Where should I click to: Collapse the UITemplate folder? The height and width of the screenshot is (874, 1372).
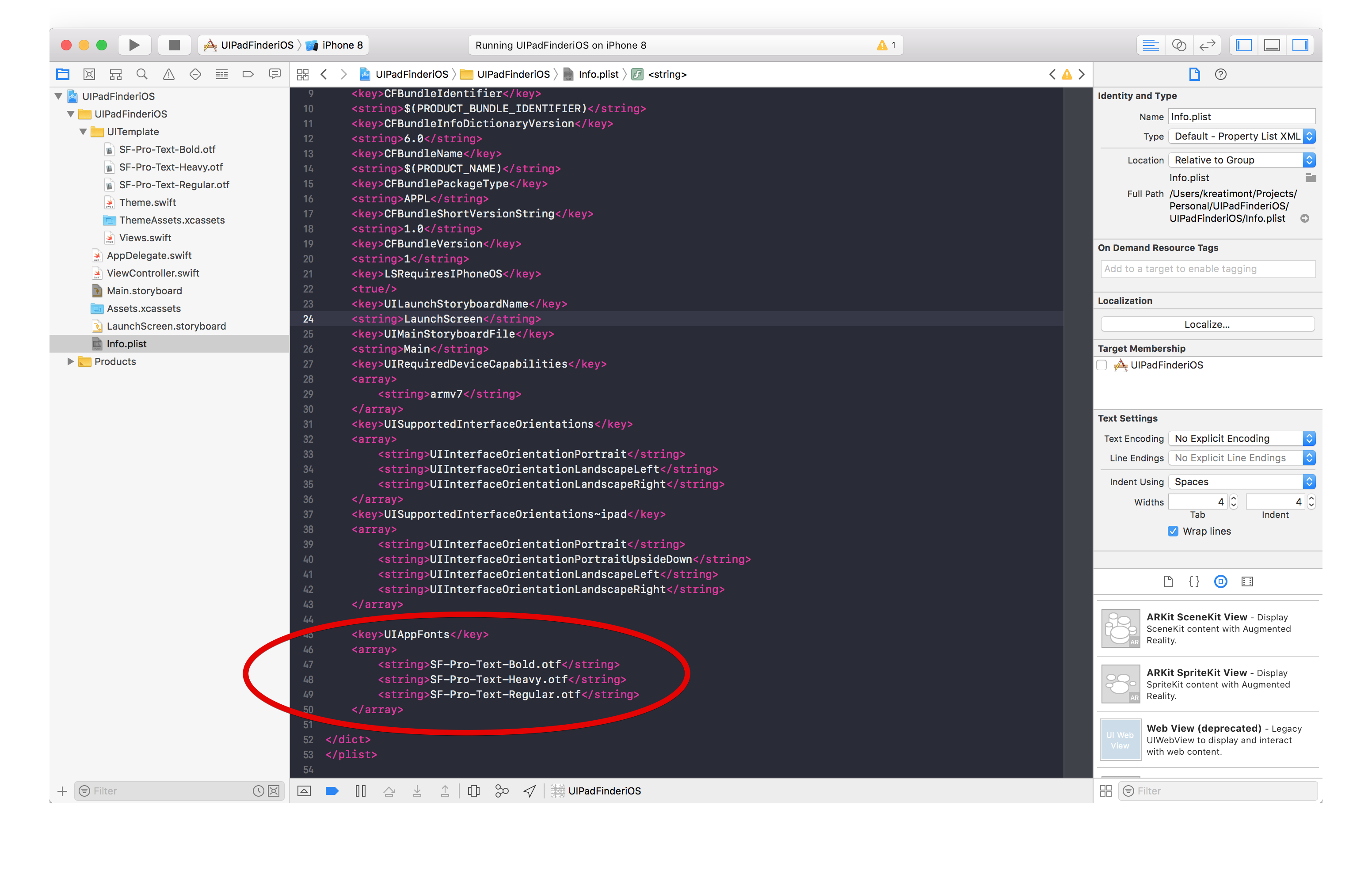pyautogui.click(x=83, y=132)
